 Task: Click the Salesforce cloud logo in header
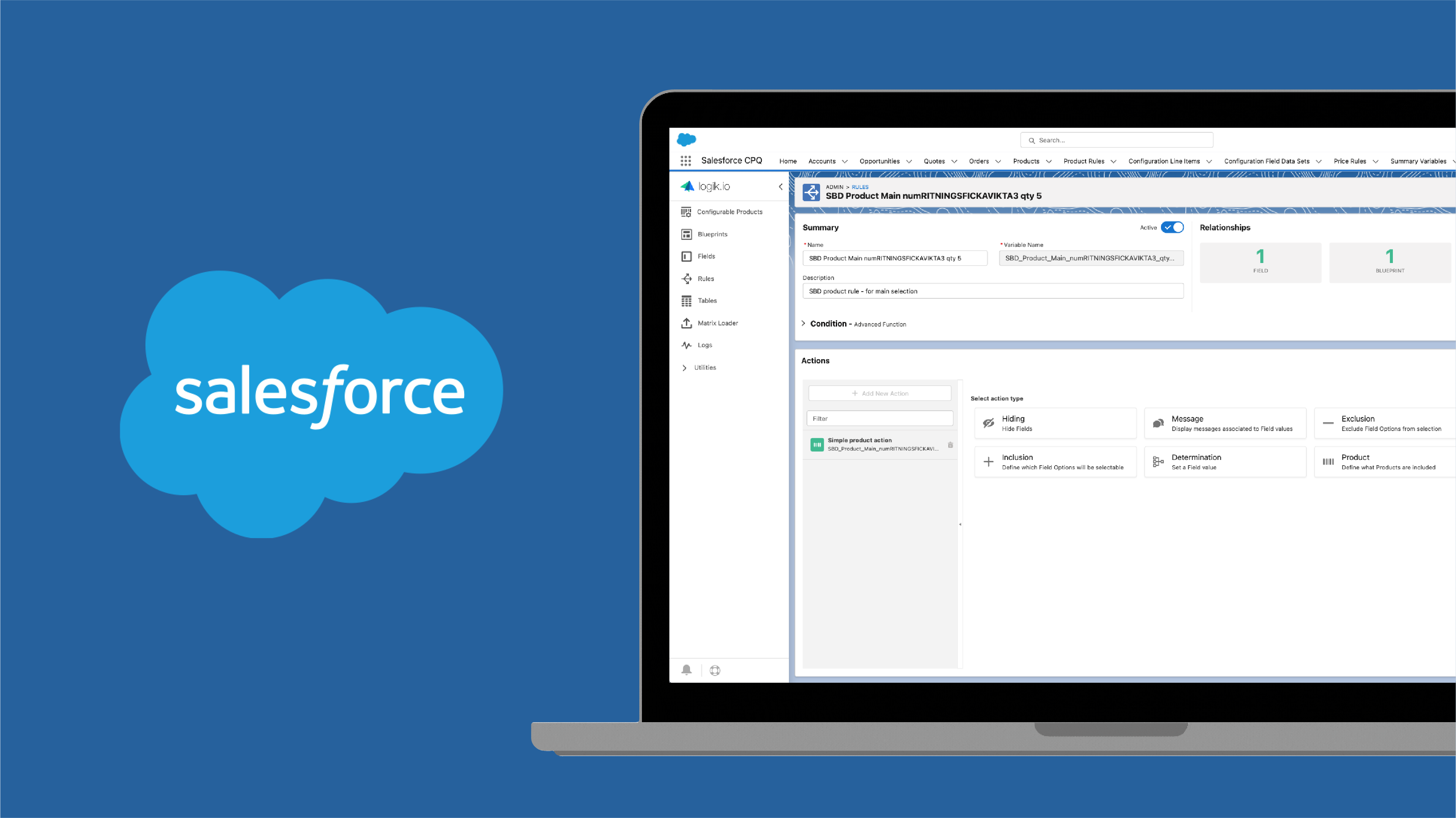click(x=686, y=139)
